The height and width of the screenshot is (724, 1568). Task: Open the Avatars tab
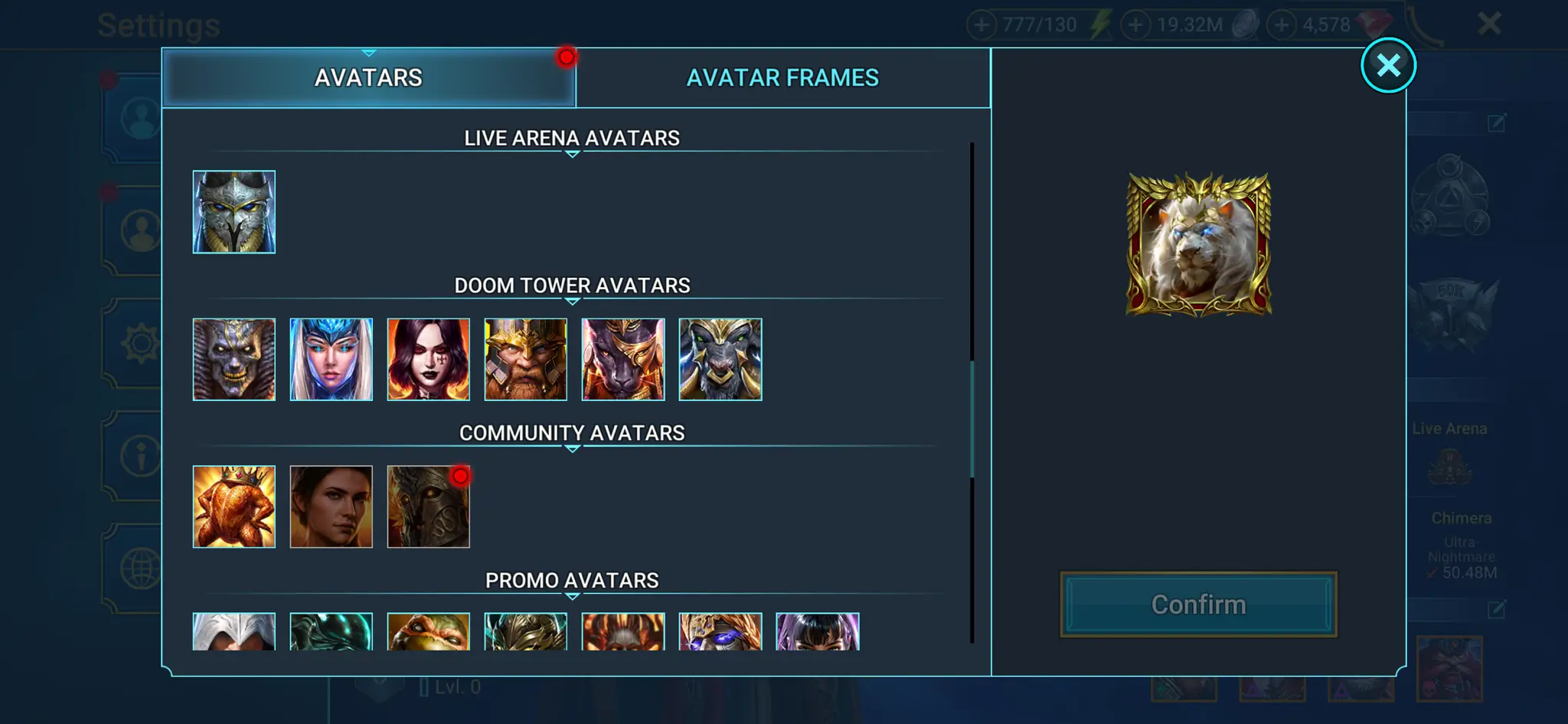pyautogui.click(x=368, y=78)
